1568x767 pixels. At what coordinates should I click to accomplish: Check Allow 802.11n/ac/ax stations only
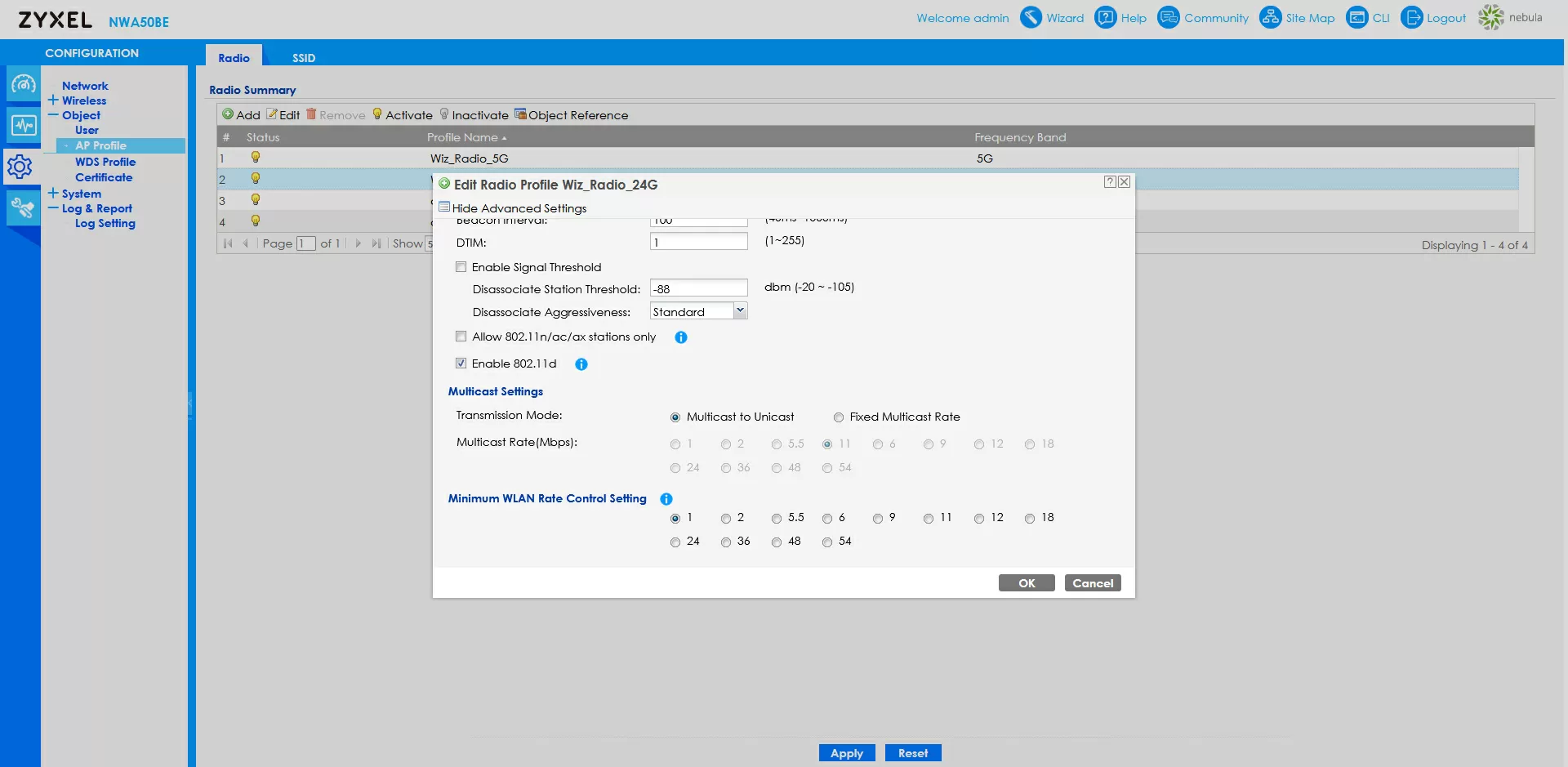pyautogui.click(x=461, y=337)
